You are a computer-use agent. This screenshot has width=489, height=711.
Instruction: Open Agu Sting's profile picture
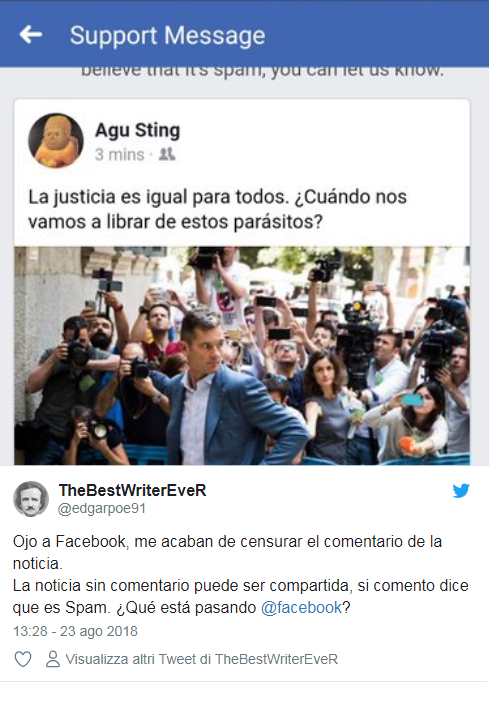click(56, 140)
